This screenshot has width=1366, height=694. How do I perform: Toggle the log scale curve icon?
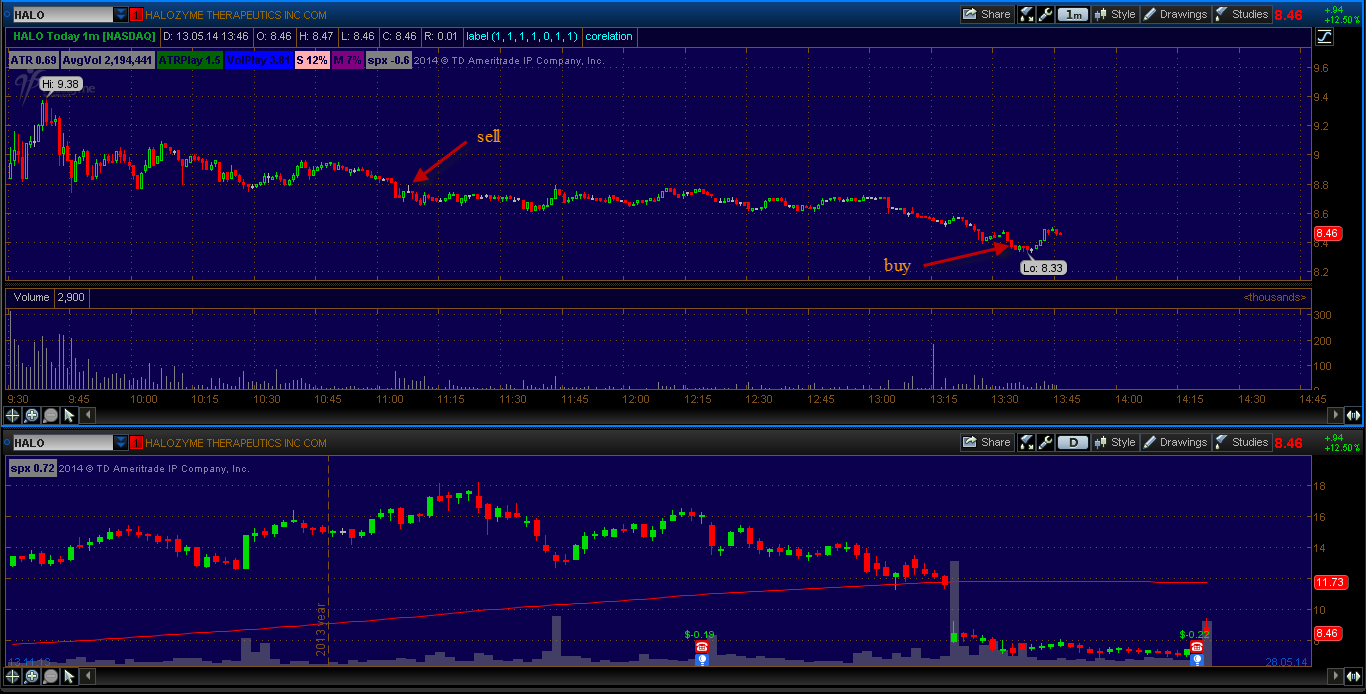[x=1325, y=37]
